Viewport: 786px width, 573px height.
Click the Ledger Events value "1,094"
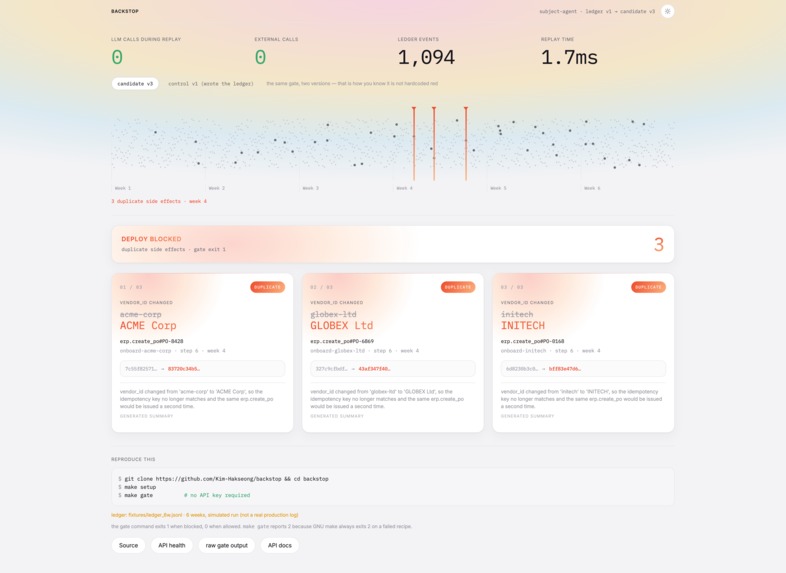[426, 58]
